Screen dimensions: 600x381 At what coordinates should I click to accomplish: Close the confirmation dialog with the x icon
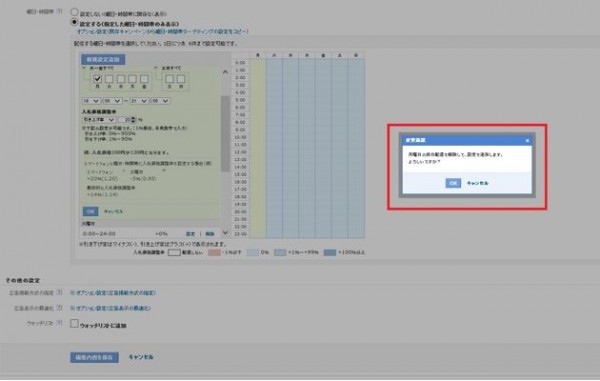tap(527, 140)
